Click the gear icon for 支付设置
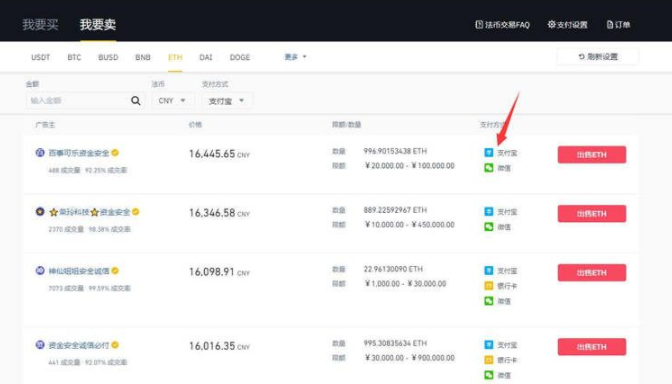672x384 pixels. [x=552, y=24]
